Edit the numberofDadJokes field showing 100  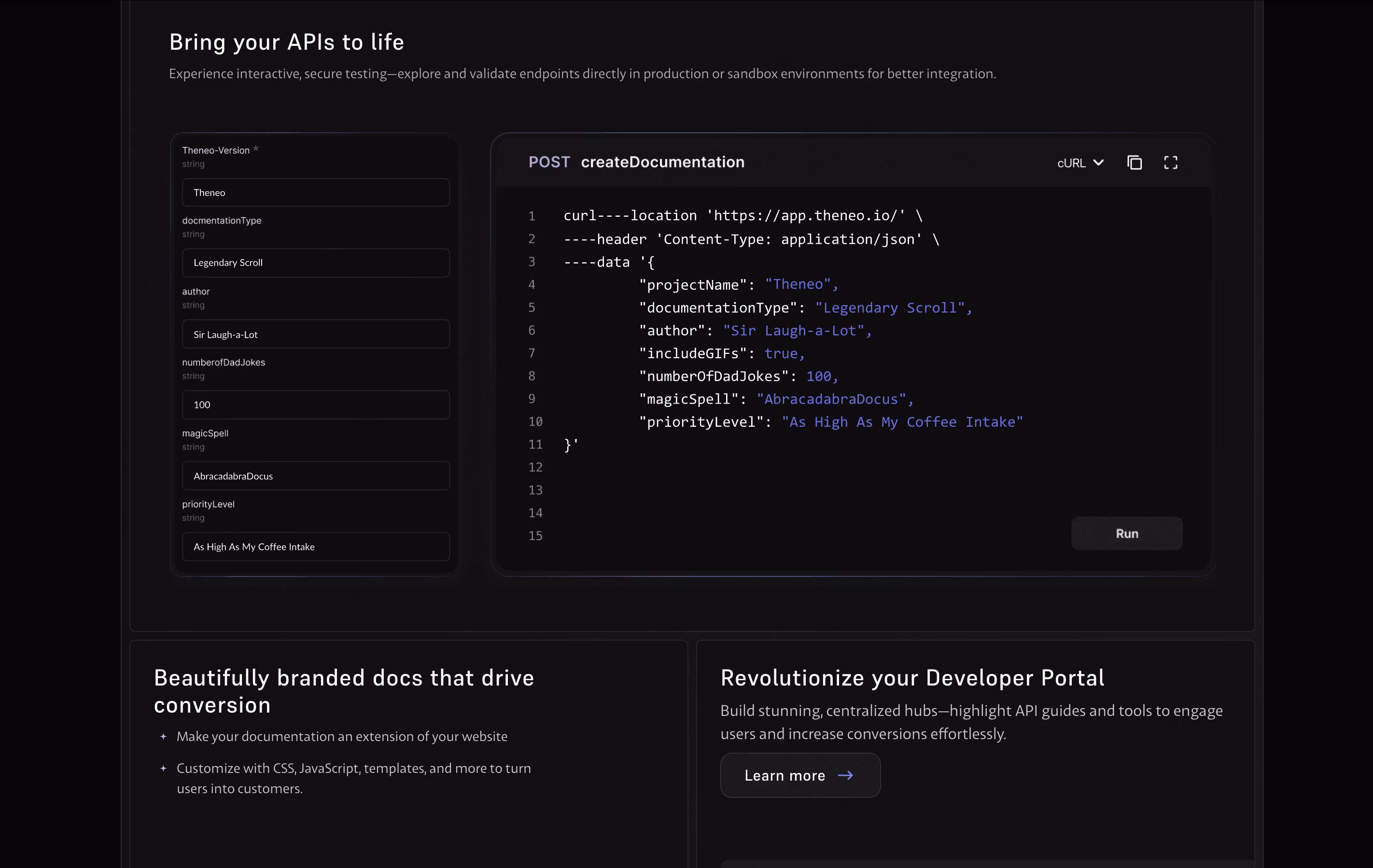316,405
